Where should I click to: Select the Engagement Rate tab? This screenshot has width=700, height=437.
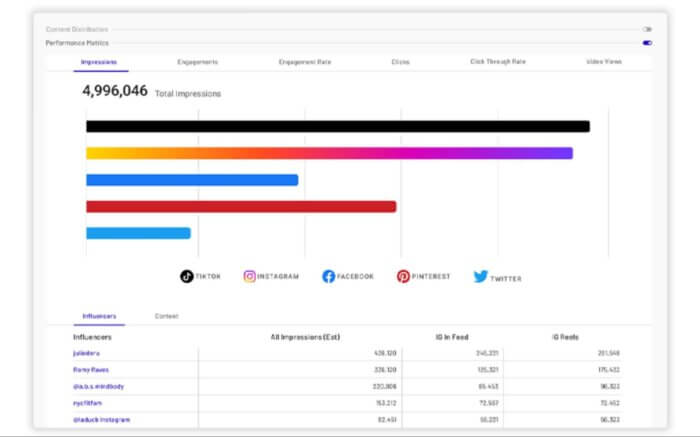pyautogui.click(x=305, y=62)
